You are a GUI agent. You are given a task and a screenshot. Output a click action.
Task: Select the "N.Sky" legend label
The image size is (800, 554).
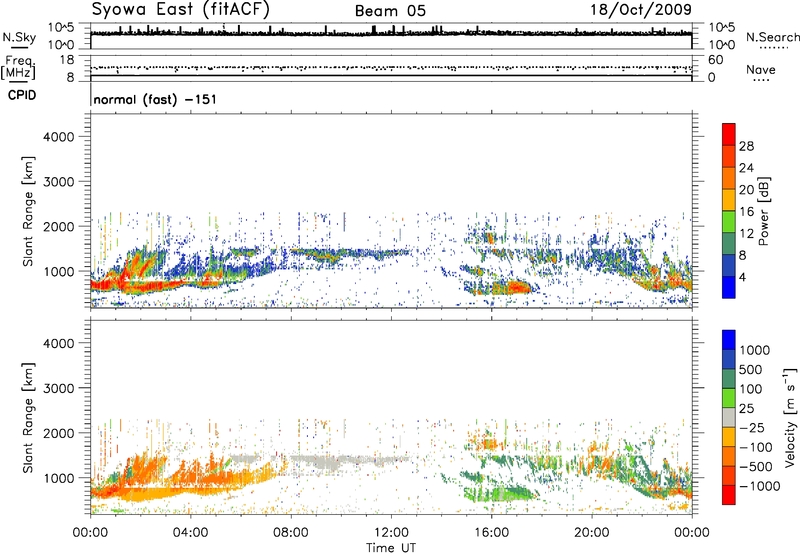click(x=19, y=37)
